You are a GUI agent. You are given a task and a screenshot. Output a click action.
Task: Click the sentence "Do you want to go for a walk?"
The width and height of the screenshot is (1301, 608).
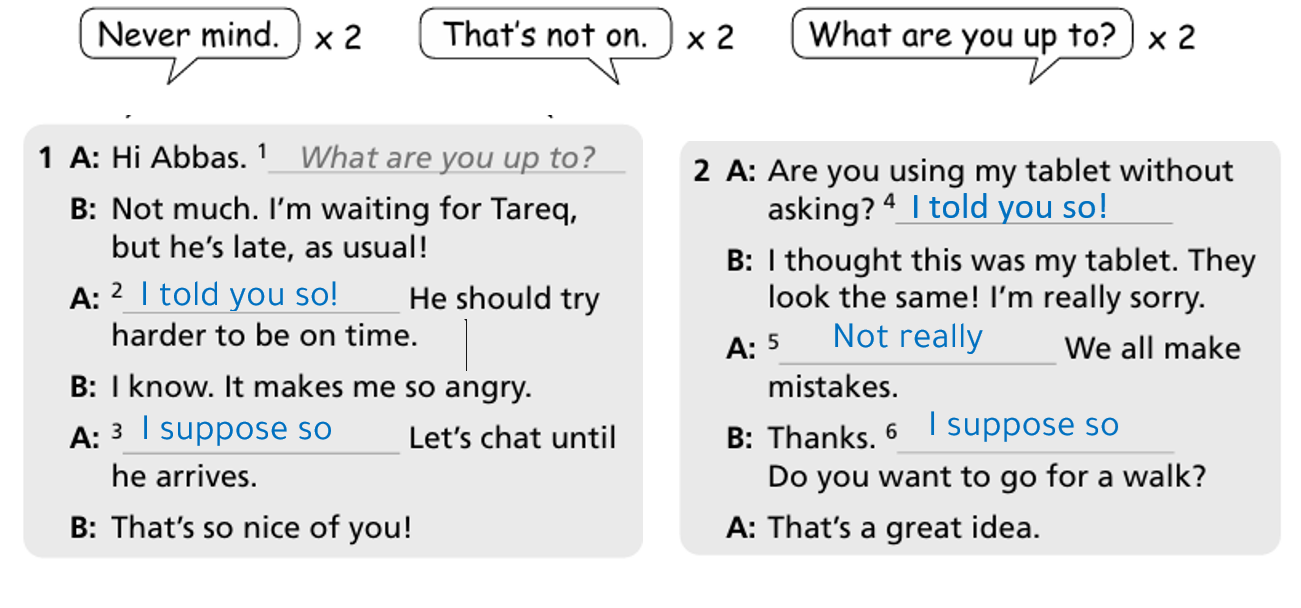point(987,478)
